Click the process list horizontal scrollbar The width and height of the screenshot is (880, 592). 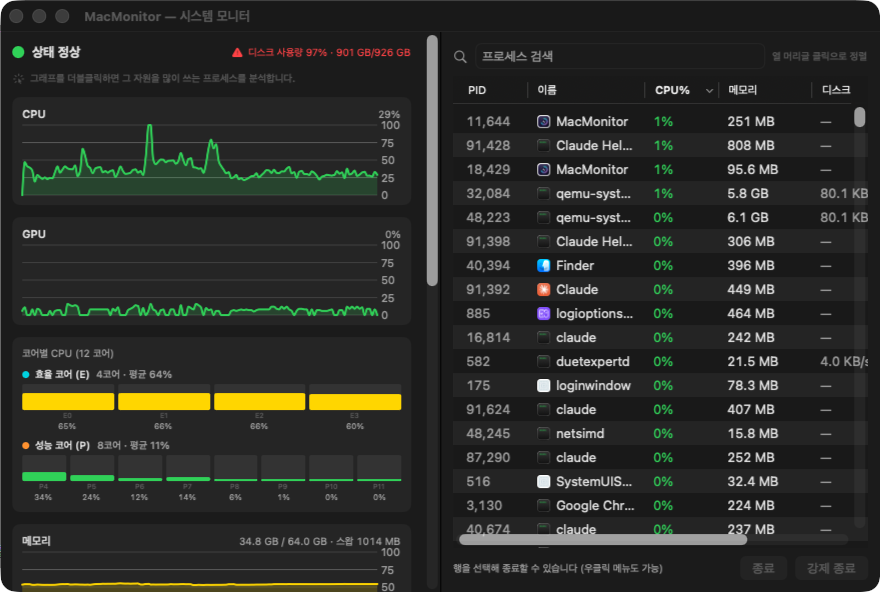pyautogui.click(x=603, y=540)
